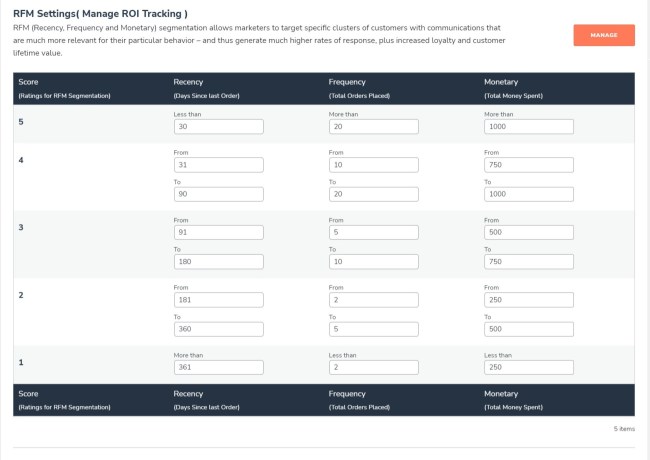This screenshot has width=650, height=460.
Task: Click Frequency 'From' field for score 2
Action: tap(373, 299)
